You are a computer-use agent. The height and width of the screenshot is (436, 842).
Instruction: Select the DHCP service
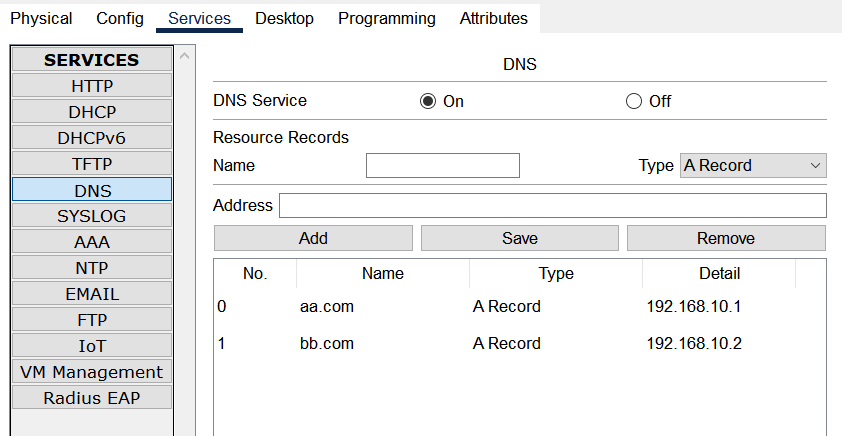[x=92, y=112]
